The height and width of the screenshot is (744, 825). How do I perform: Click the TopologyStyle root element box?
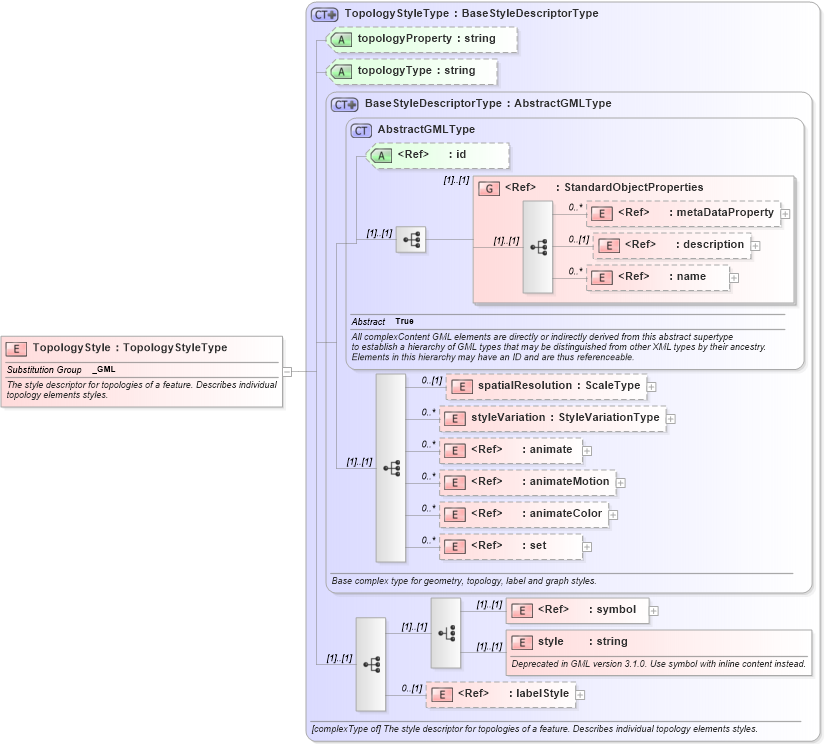tap(140, 348)
